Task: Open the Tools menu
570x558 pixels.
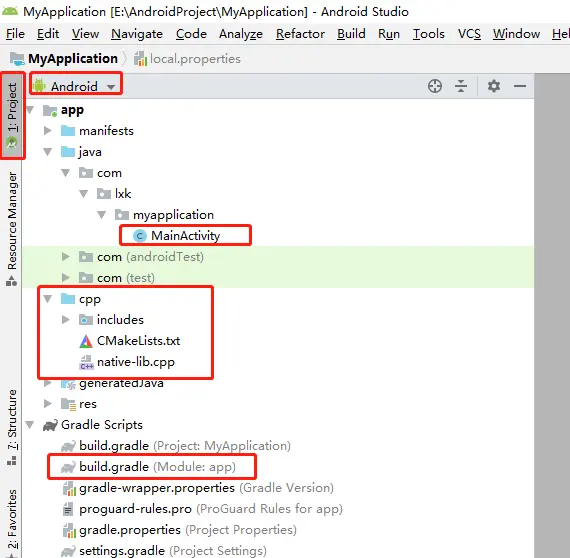Action: [x=429, y=34]
